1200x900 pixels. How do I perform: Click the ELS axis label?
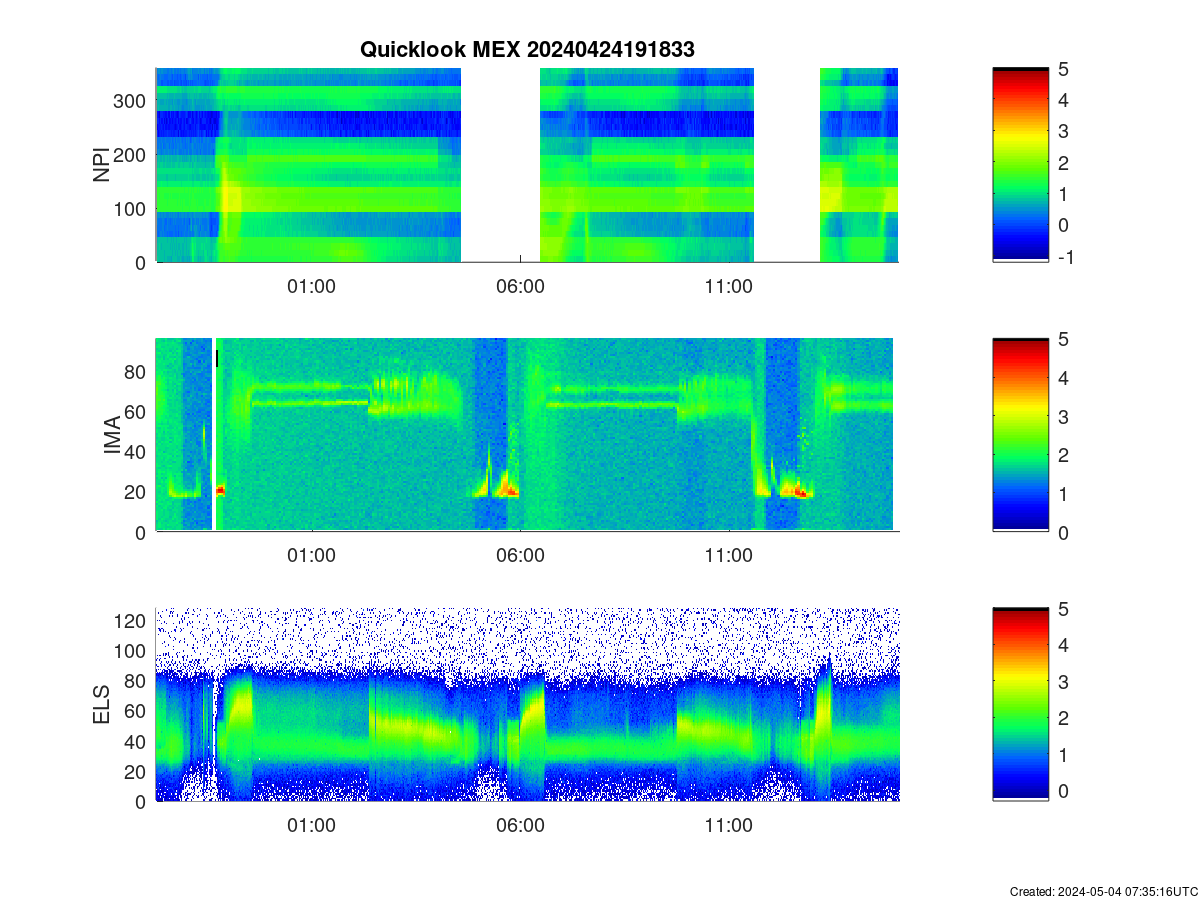click(102, 705)
